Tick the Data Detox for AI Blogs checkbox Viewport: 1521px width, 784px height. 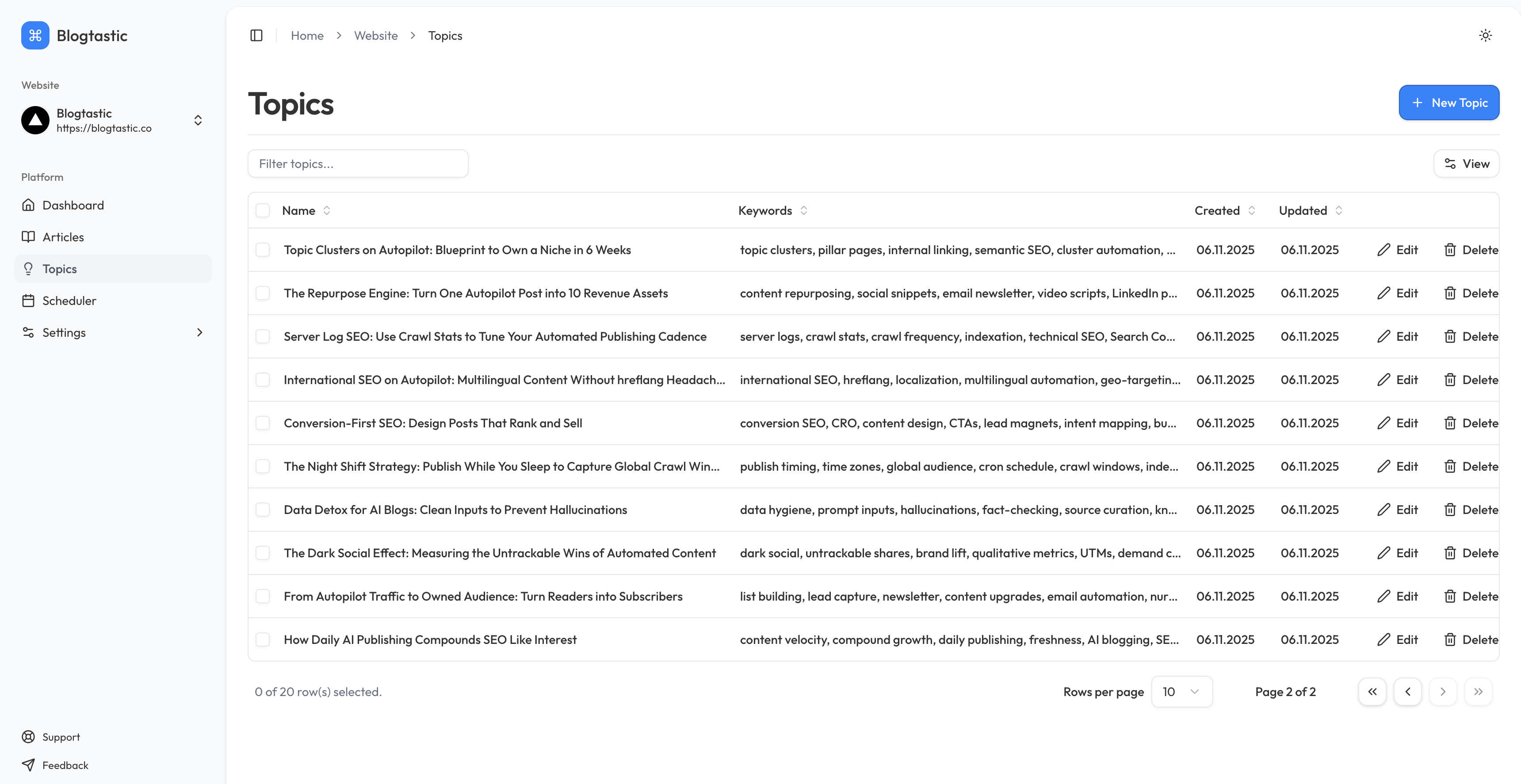click(263, 510)
